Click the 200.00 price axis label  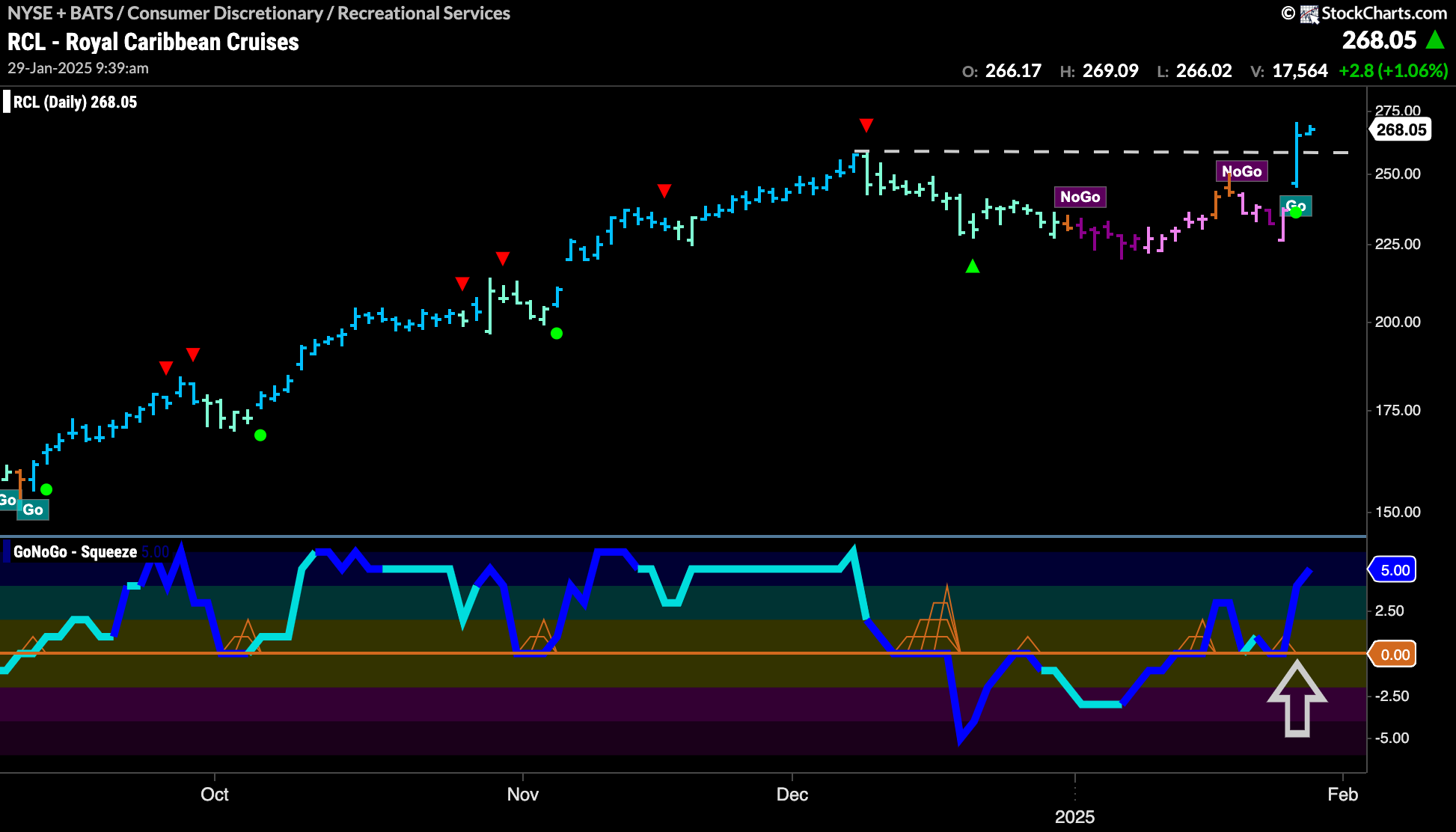1398,322
